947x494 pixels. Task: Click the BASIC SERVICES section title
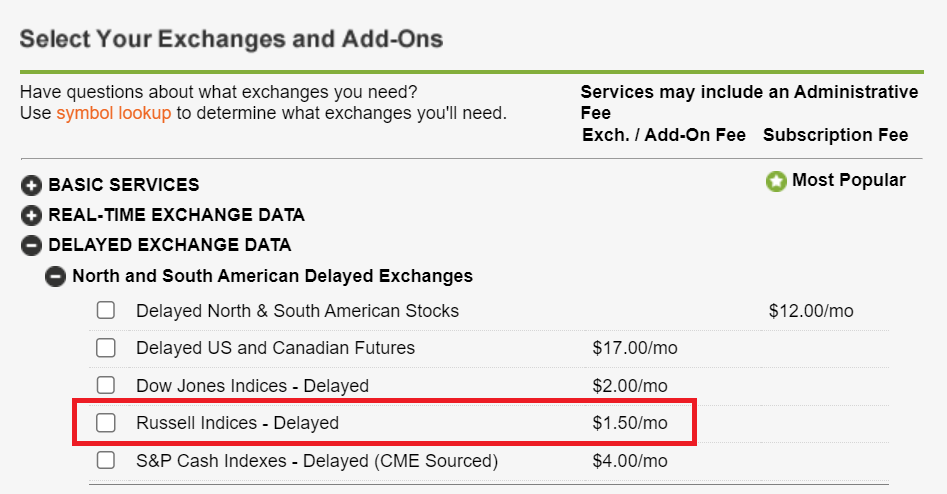click(x=124, y=185)
